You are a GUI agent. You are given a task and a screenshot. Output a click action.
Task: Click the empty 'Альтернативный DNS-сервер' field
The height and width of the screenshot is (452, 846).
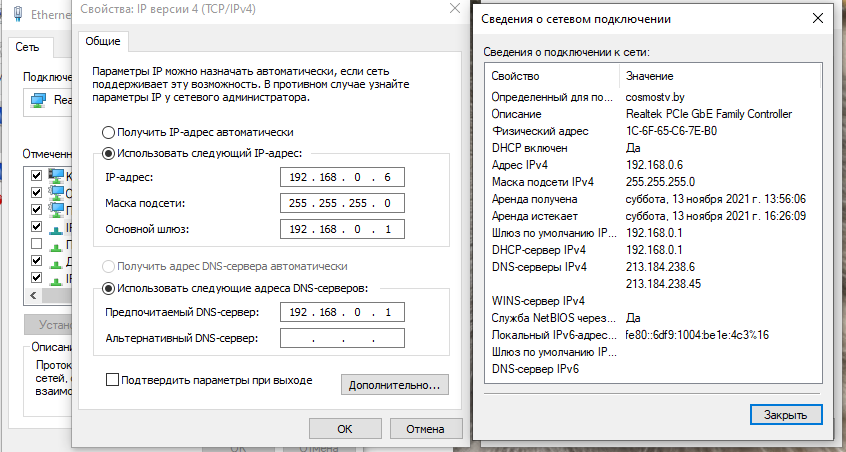(342, 339)
